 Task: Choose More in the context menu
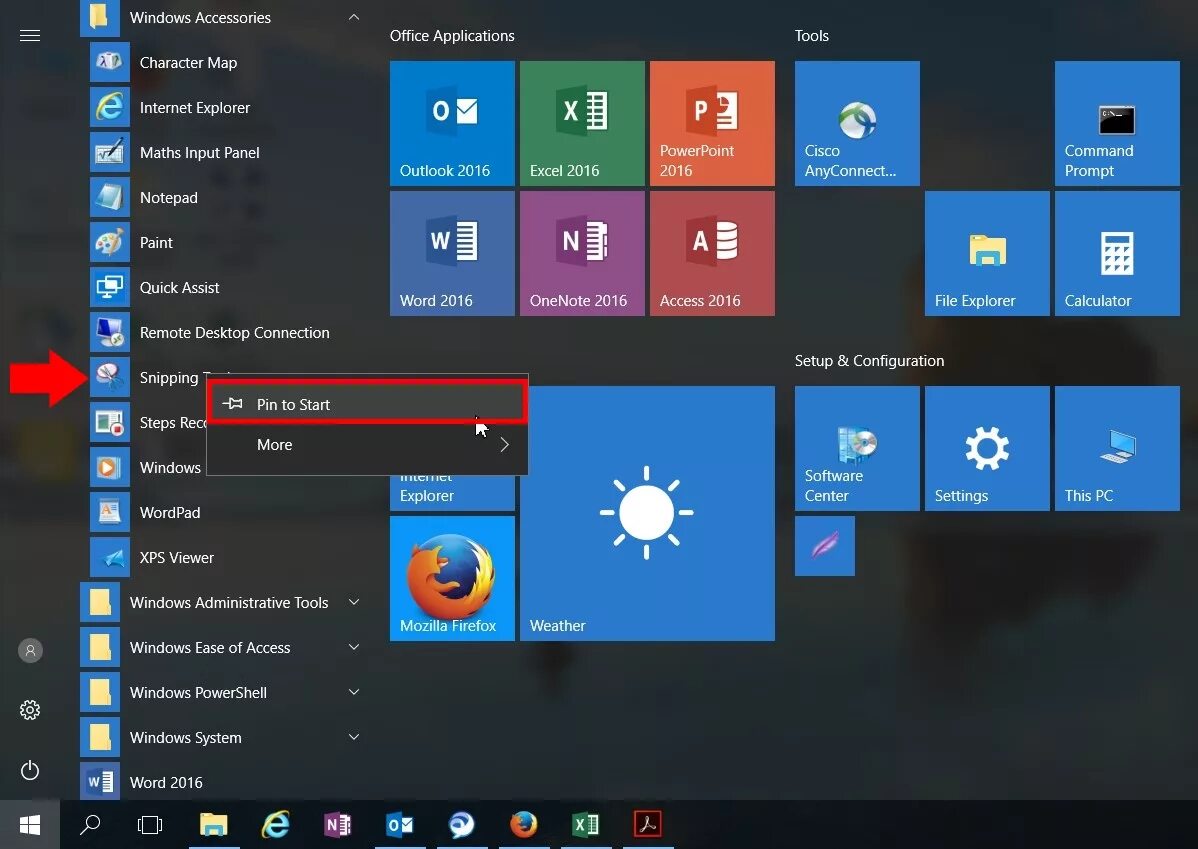[x=367, y=445]
